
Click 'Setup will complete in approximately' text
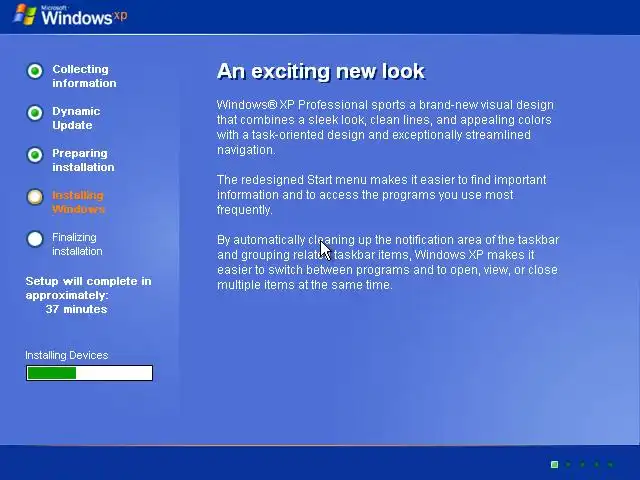(88, 288)
